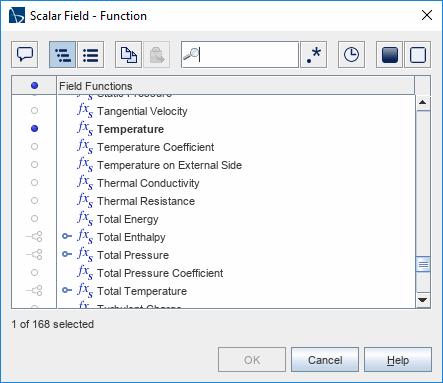Click the speech bubble tooltip icon
This screenshot has width=443, height=383.
tap(25, 55)
